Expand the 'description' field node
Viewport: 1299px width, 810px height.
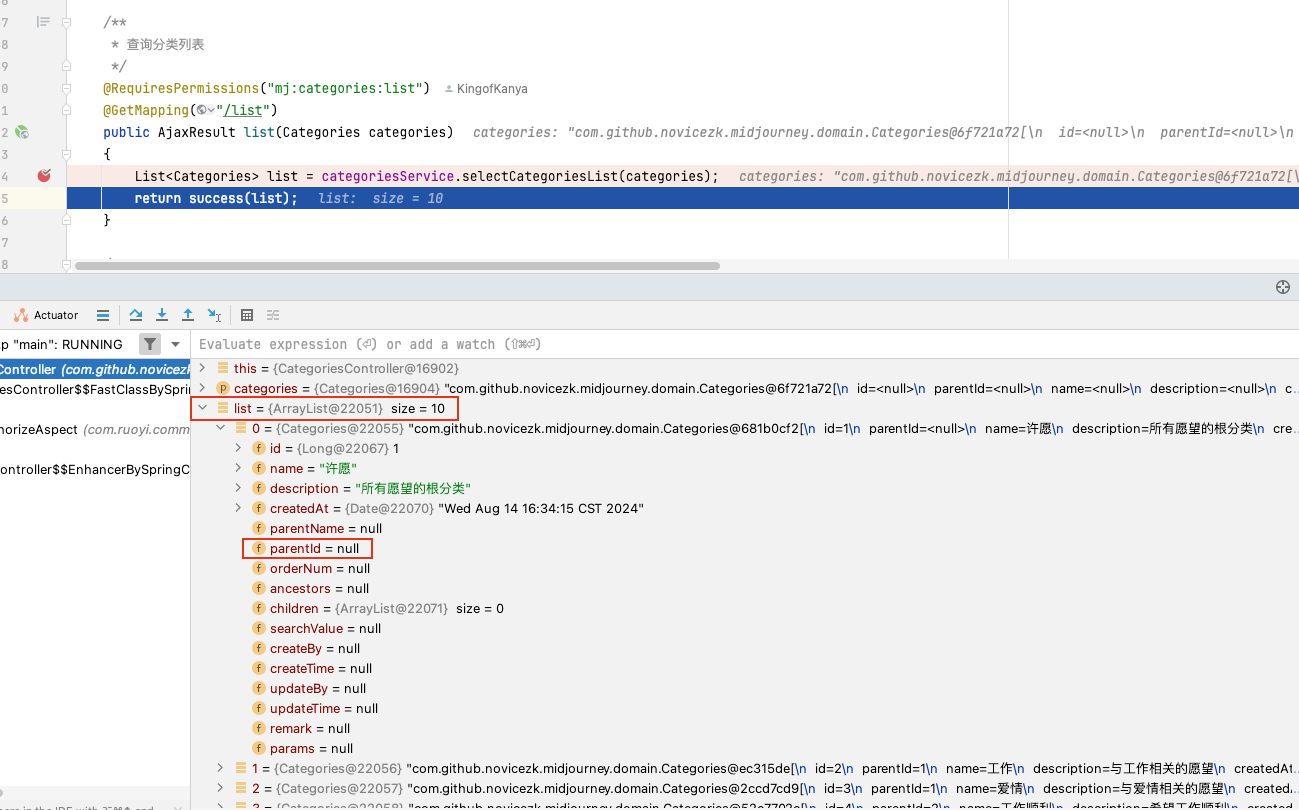[238, 488]
